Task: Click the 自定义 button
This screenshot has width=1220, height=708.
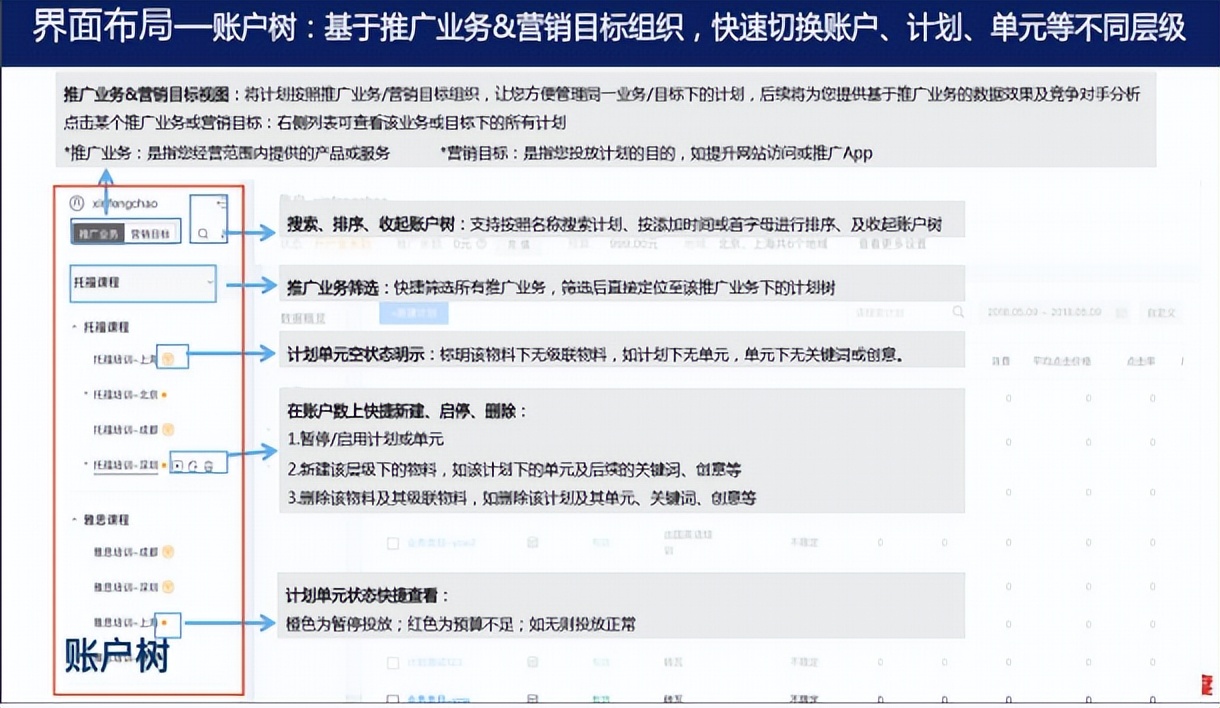Action: tap(1161, 313)
